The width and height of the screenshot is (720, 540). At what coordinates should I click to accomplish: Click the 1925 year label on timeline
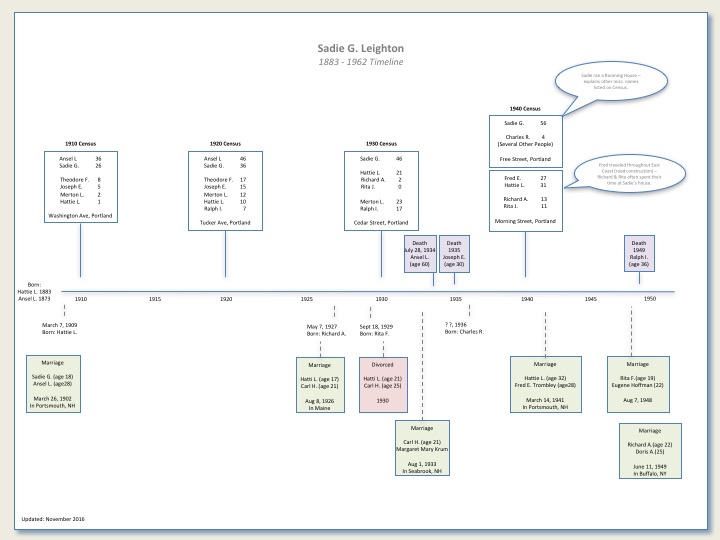[308, 299]
